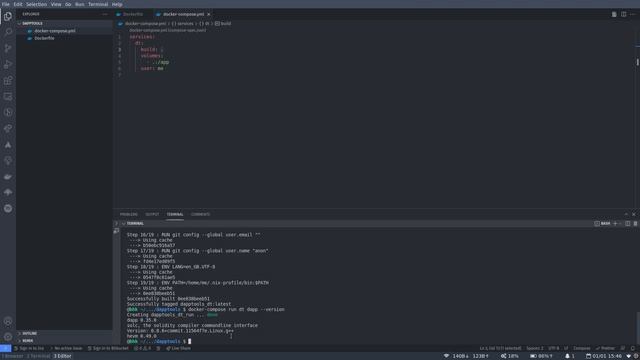Image resolution: width=640 pixels, height=360 pixels.
Task: Open the Accounts icon in activity bar
Action: coord(8,321)
